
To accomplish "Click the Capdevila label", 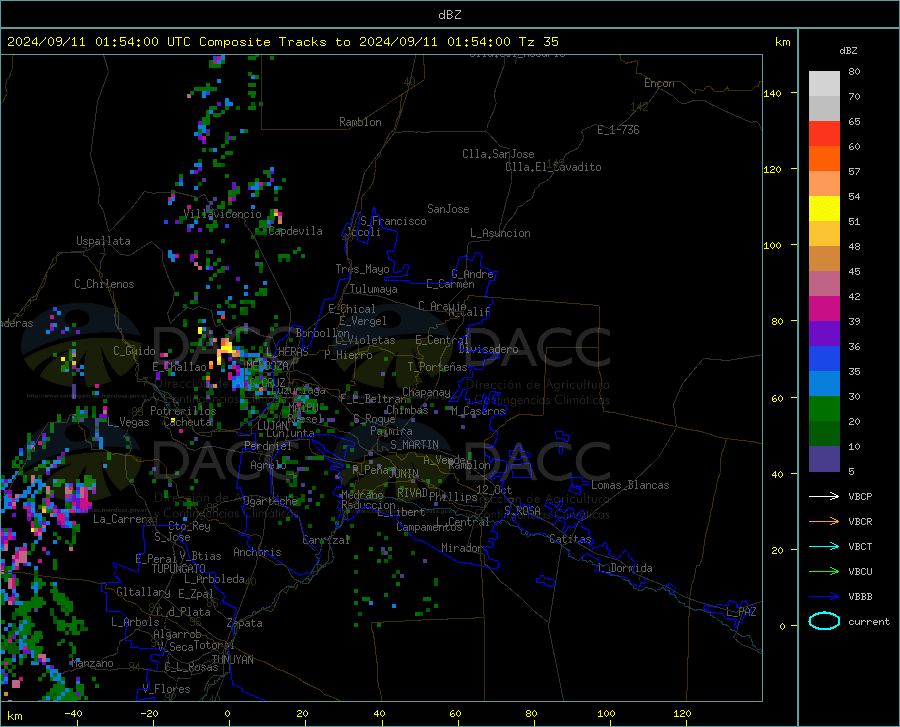I will point(296,231).
